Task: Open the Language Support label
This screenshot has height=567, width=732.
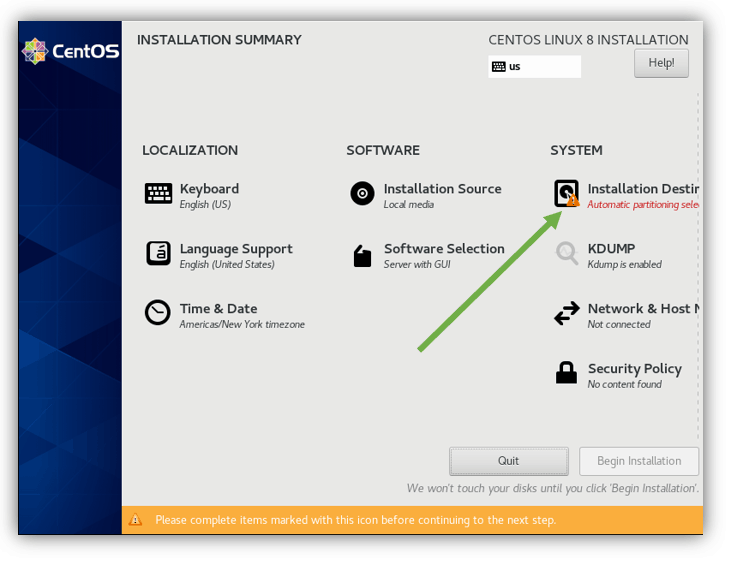Action: pos(236,249)
